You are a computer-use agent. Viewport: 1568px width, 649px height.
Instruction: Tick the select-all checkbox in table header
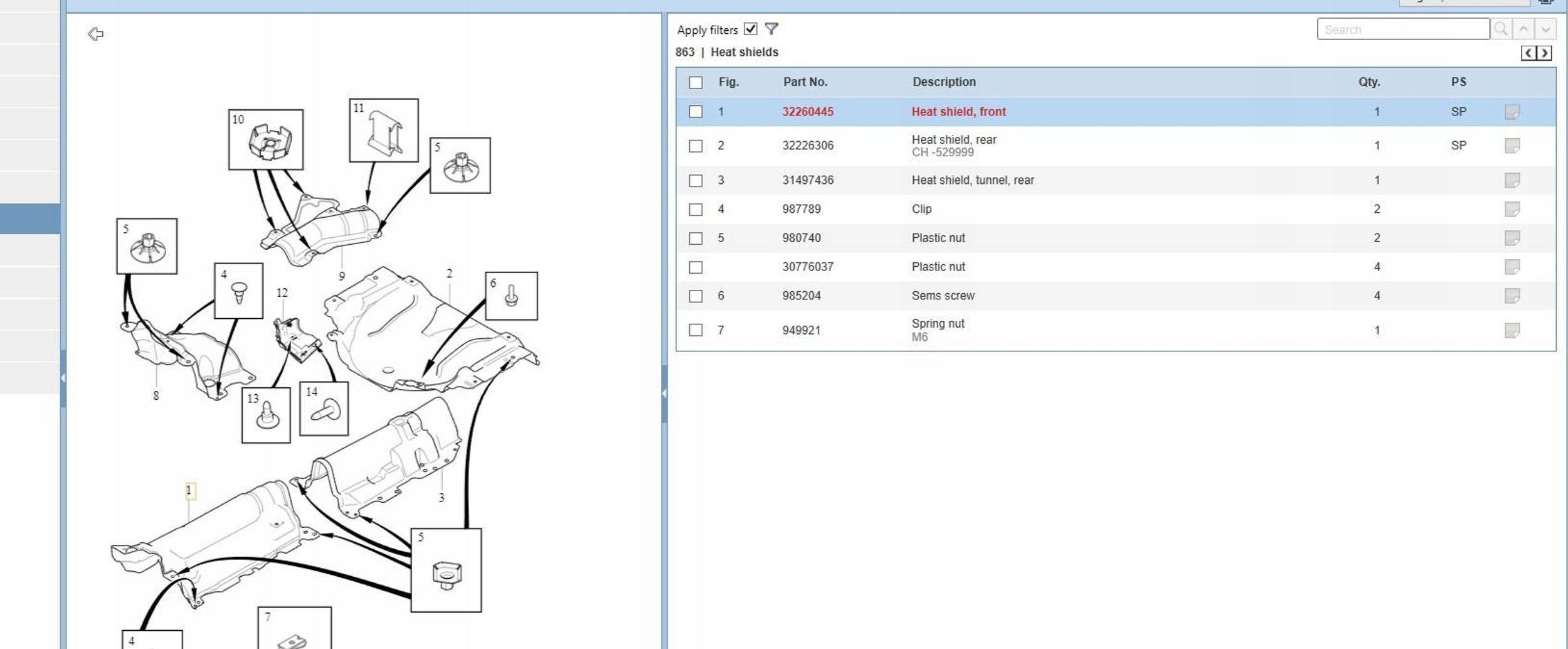coord(696,82)
